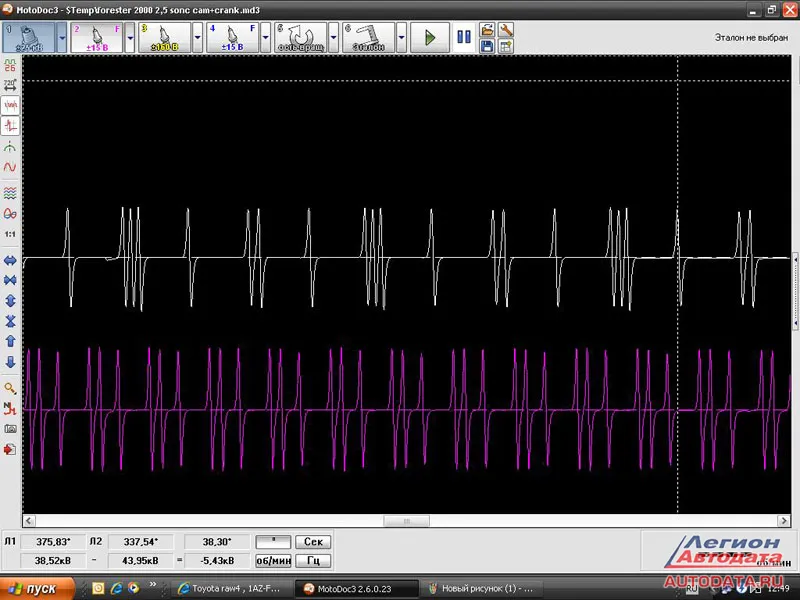The width and height of the screenshot is (800, 600).
Task: Save oscillogram with floppy disk icon
Action: 487,46
